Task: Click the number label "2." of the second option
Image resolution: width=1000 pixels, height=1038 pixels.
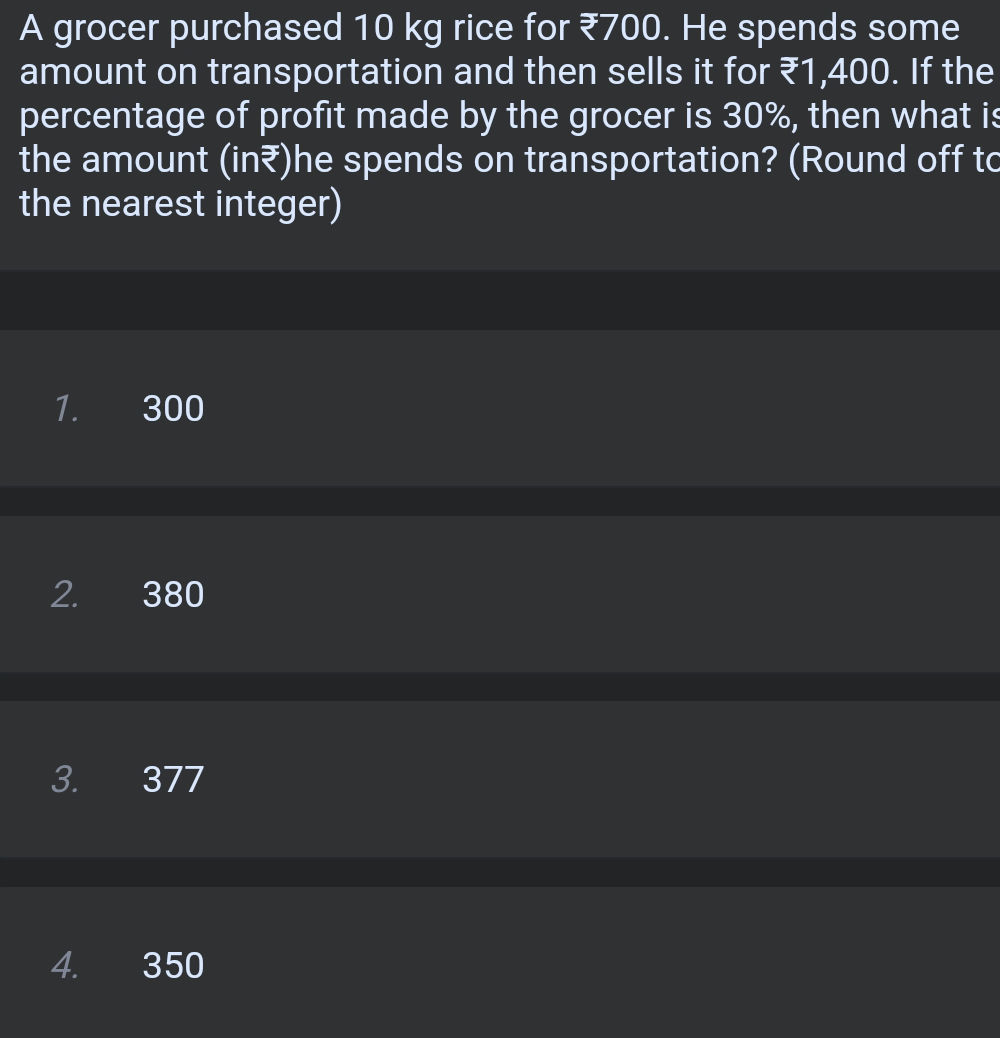Action: 65,595
